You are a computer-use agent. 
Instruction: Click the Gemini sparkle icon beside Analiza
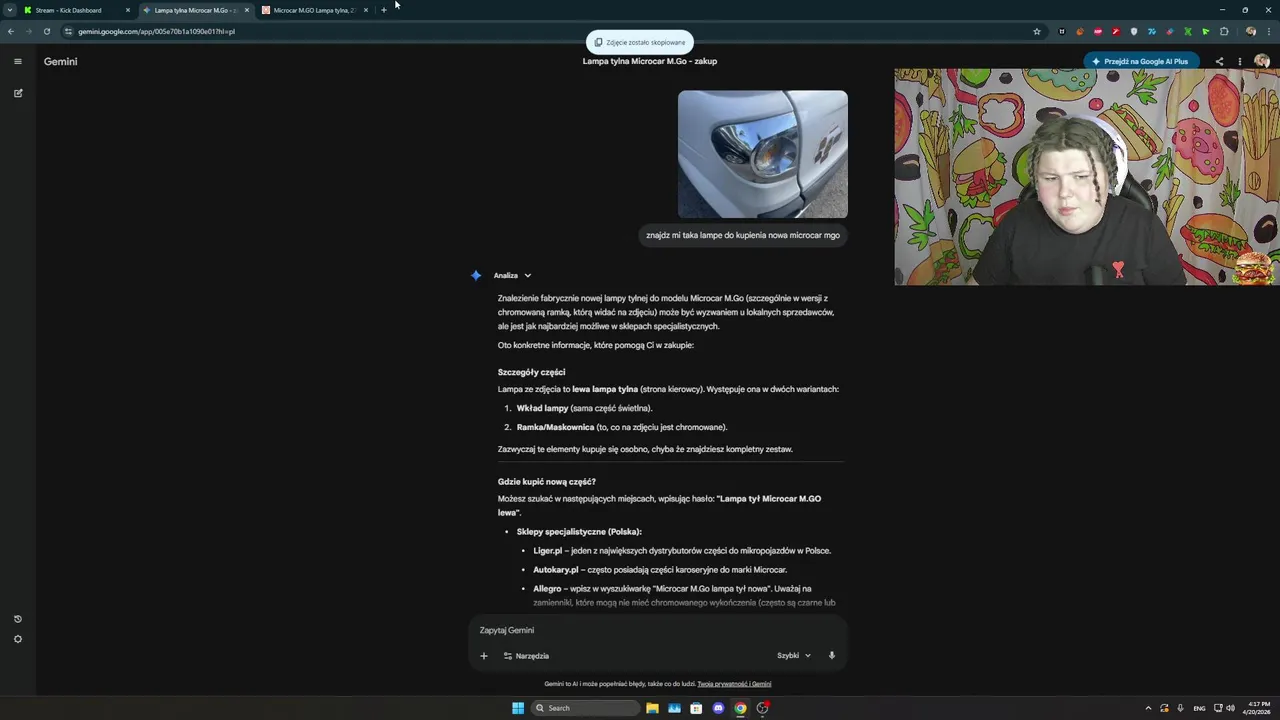point(476,275)
